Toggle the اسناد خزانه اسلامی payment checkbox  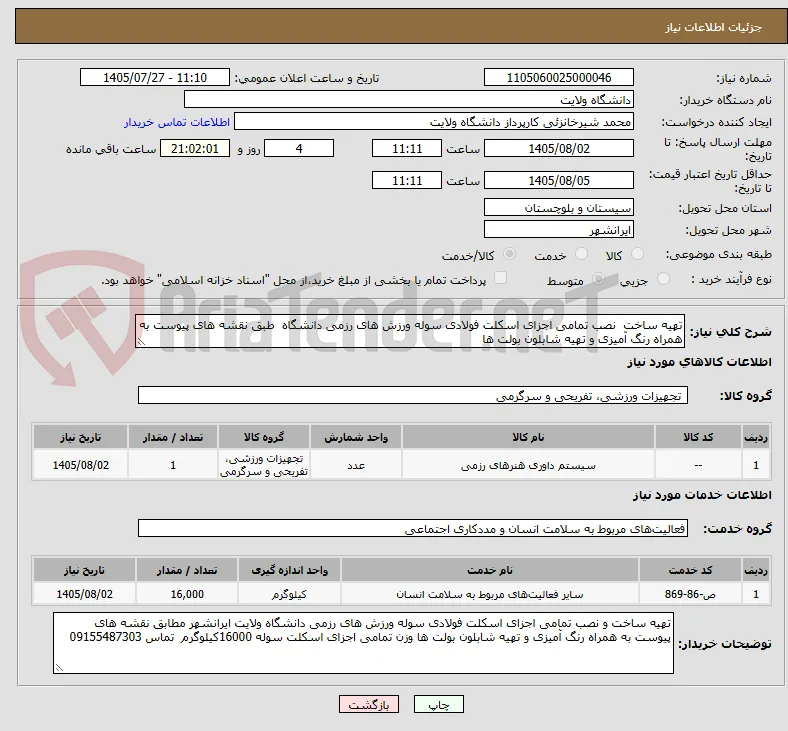click(501, 277)
